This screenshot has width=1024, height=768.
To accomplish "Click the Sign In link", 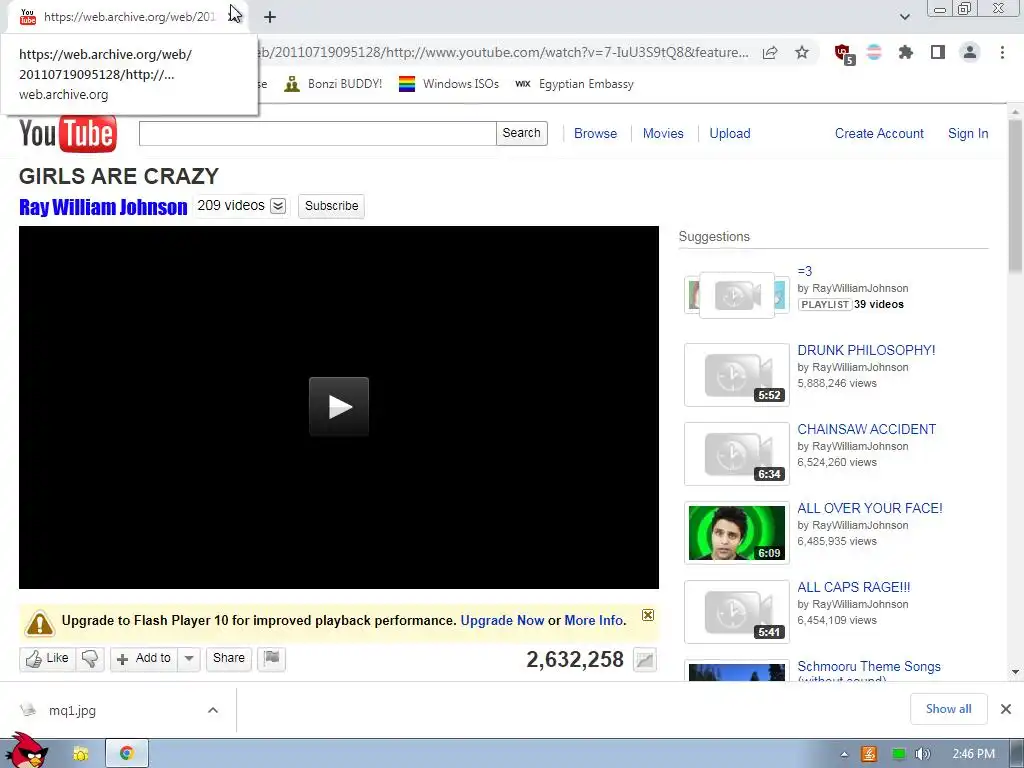I will tap(968, 133).
